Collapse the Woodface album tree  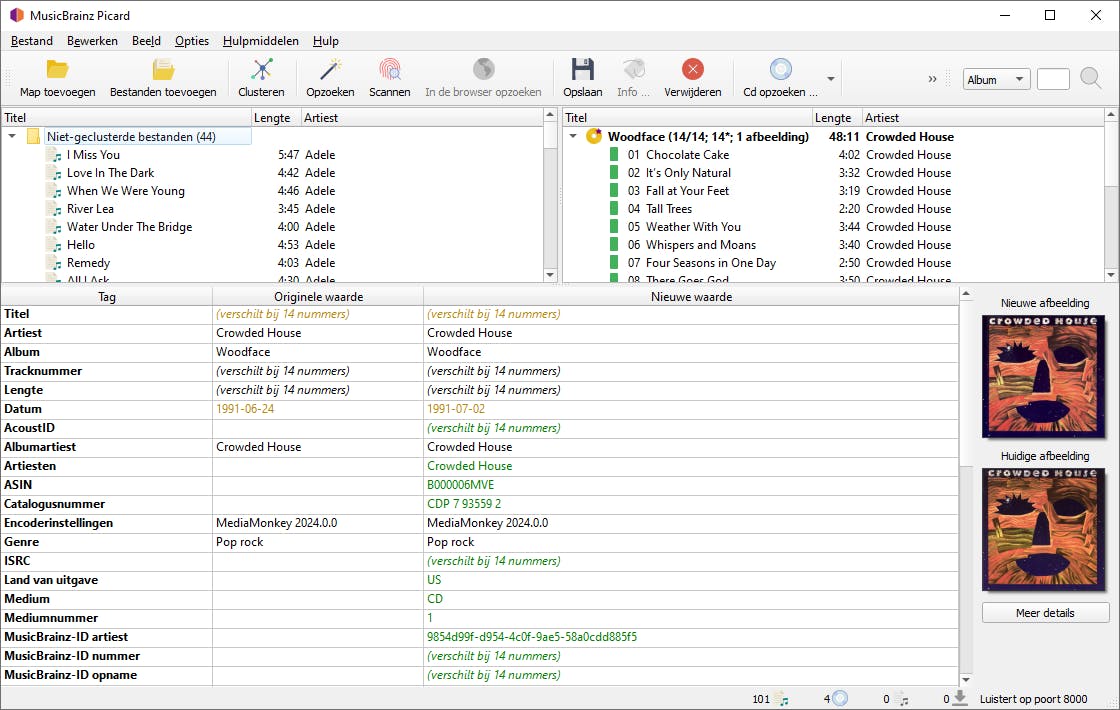573,137
